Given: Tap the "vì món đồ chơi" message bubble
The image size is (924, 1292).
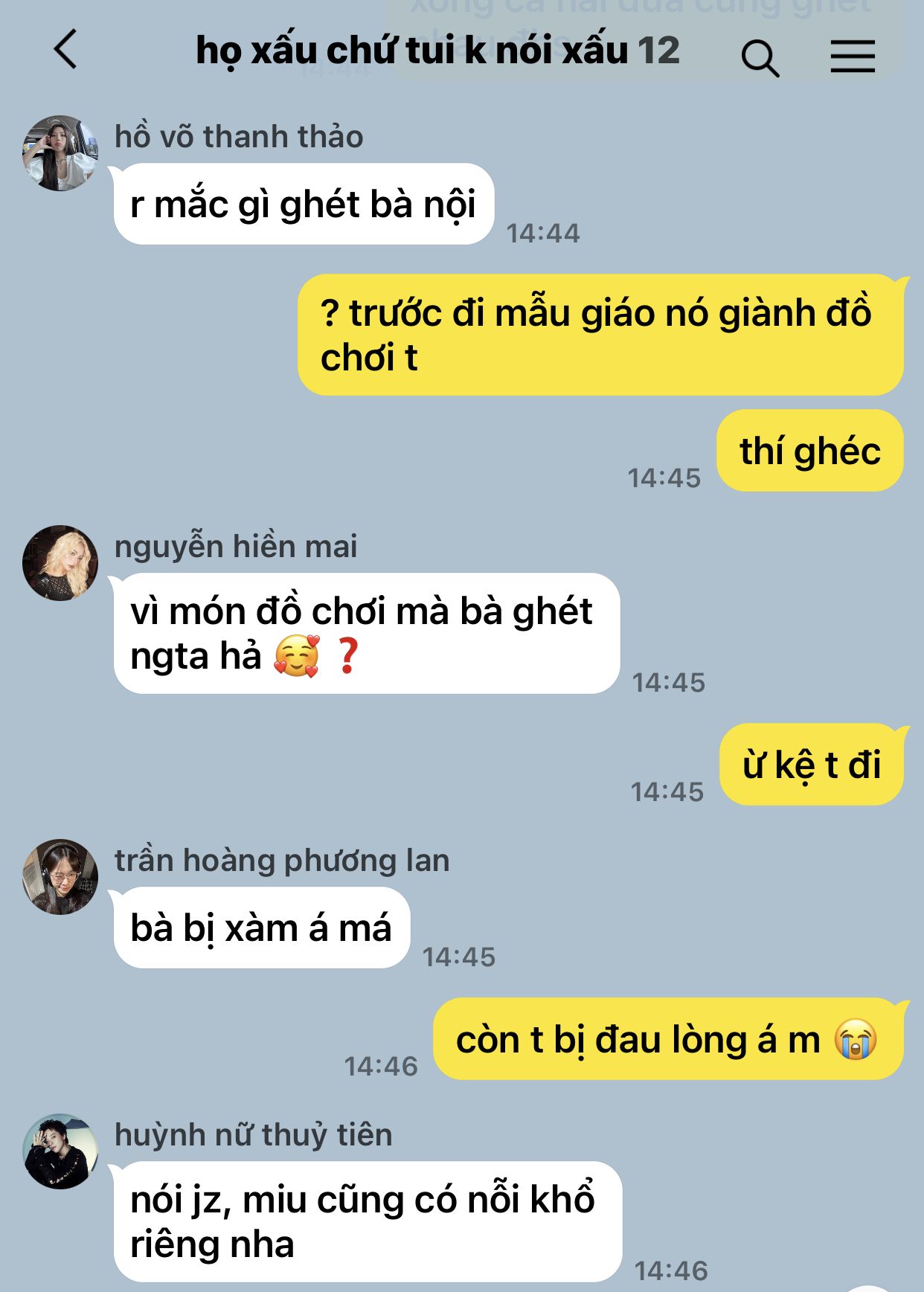Looking at the screenshot, I should point(367,634).
